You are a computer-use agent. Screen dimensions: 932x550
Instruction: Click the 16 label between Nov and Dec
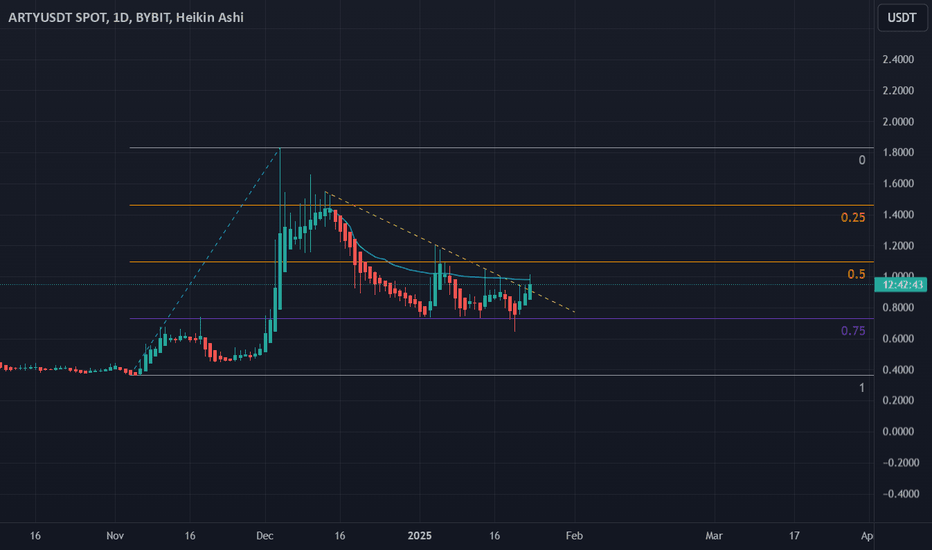[190, 536]
